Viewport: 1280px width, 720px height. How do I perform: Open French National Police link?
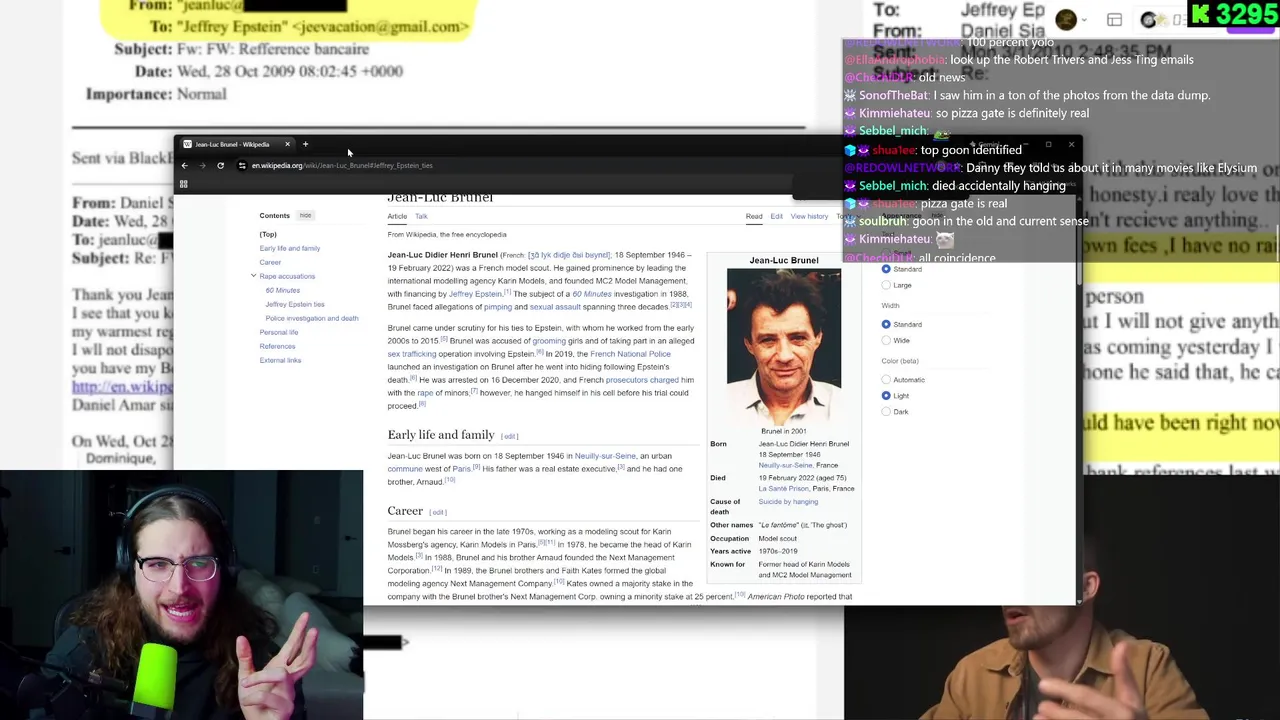(x=630, y=353)
